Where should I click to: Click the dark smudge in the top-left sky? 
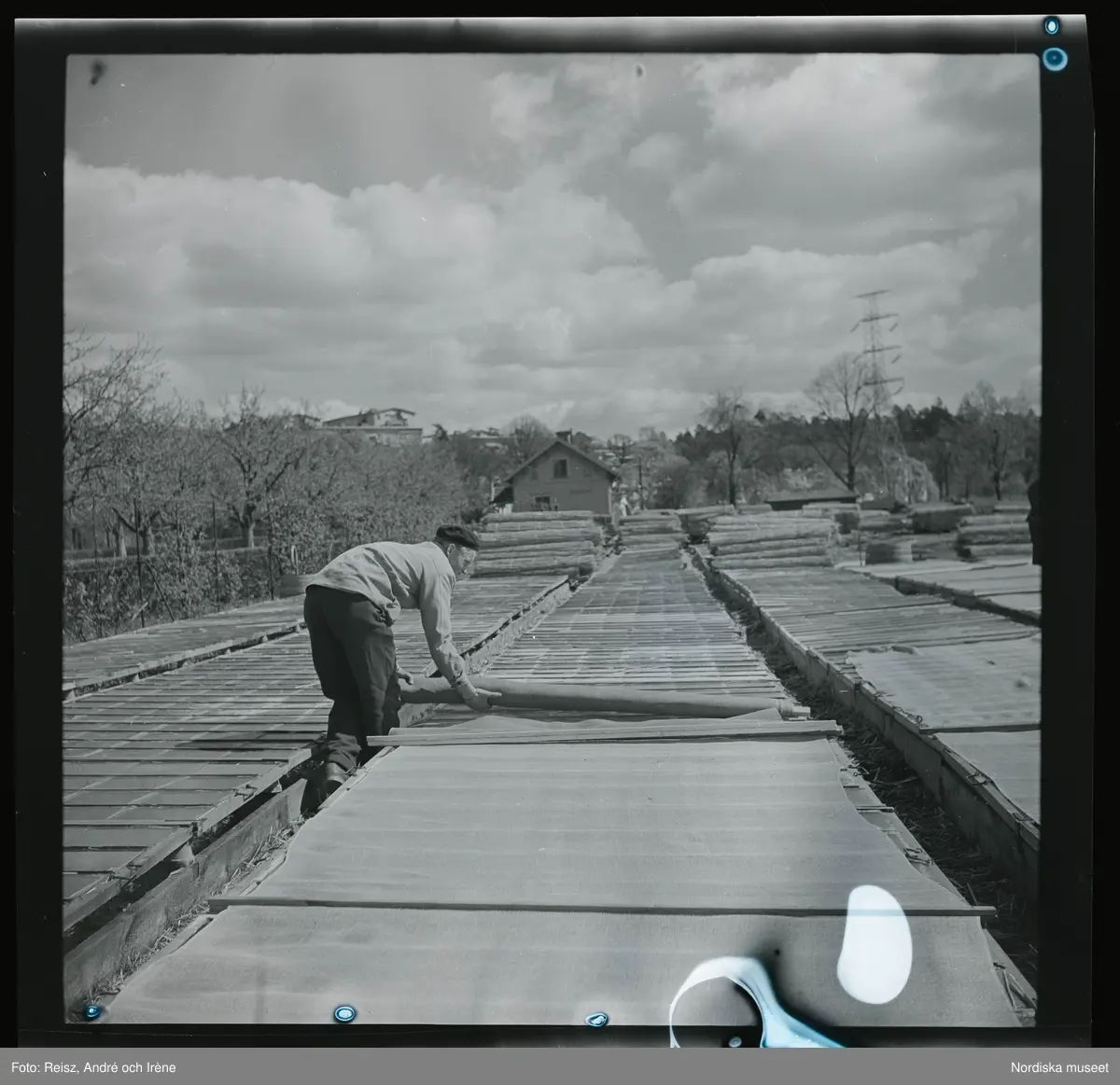(x=98, y=67)
